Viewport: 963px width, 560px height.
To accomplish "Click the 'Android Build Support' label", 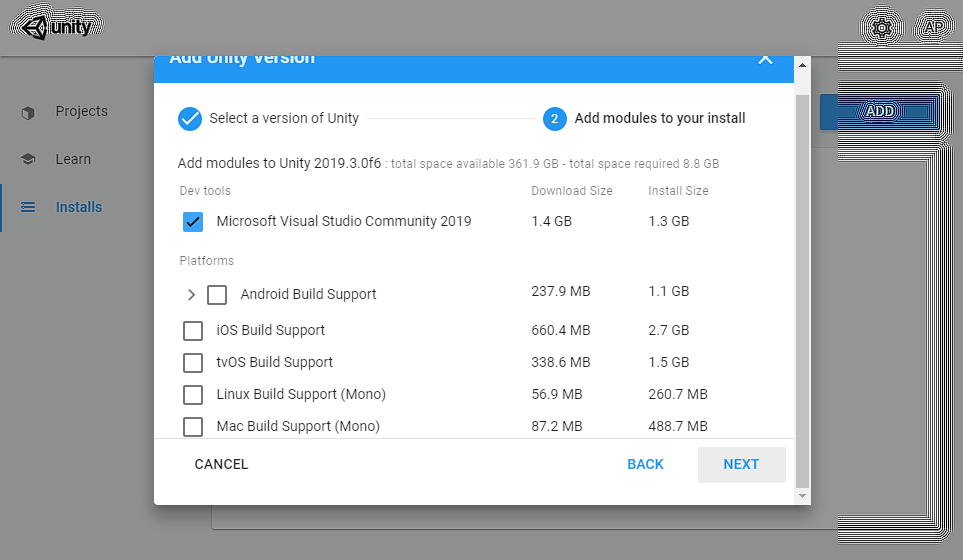I will click(308, 295).
